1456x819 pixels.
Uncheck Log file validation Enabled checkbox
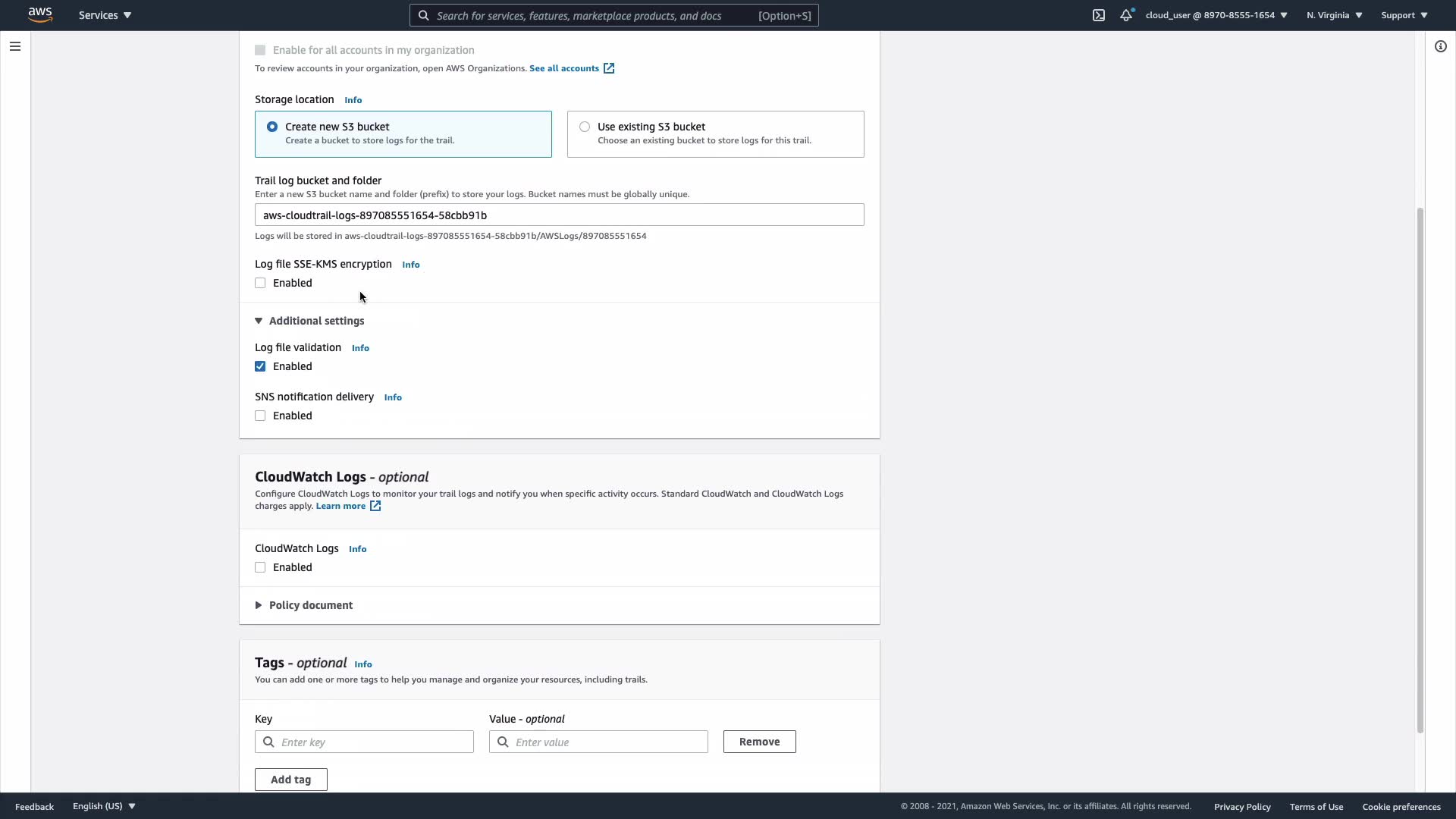(260, 366)
